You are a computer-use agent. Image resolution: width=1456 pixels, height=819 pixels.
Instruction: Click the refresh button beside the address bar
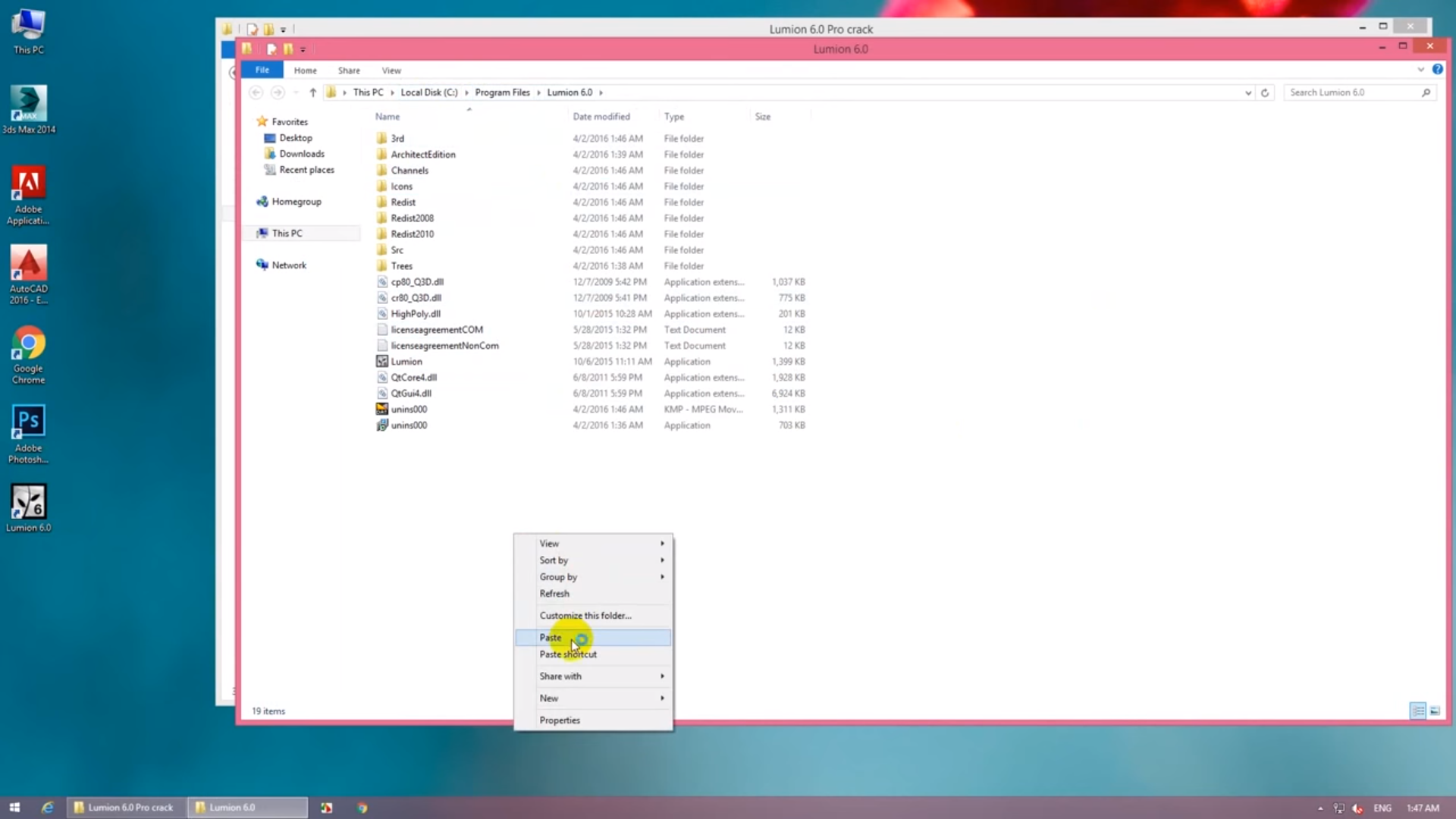[x=1264, y=93]
